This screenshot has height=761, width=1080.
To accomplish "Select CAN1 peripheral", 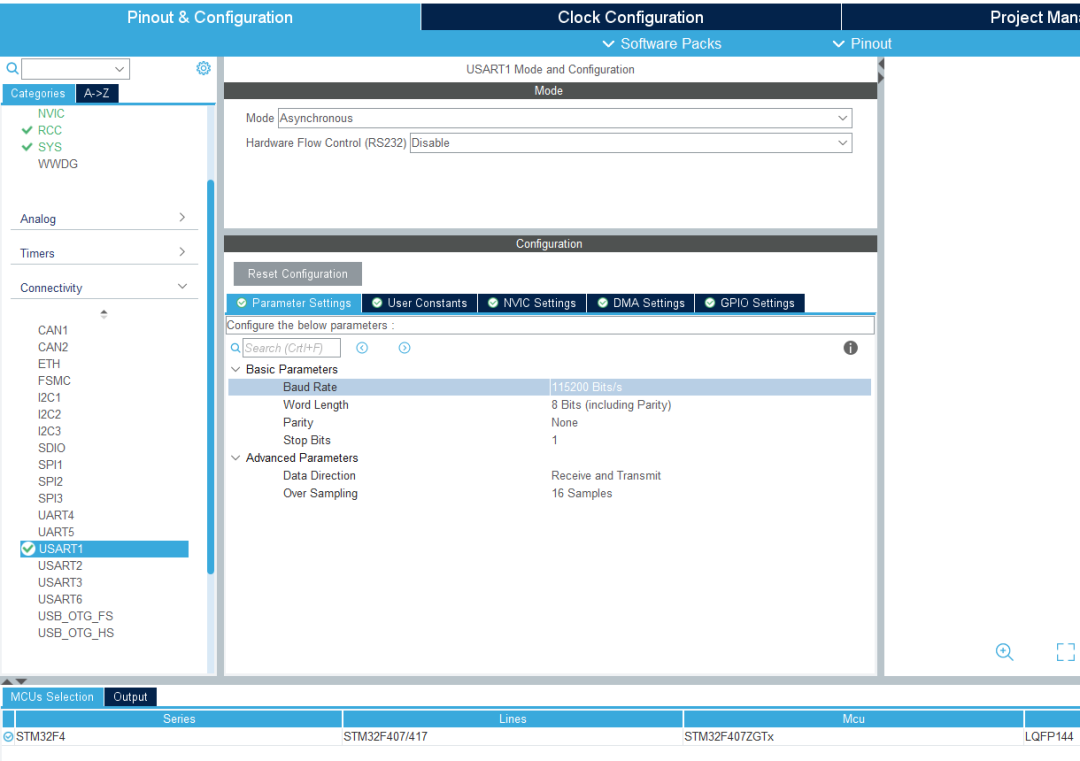I will tap(53, 331).
